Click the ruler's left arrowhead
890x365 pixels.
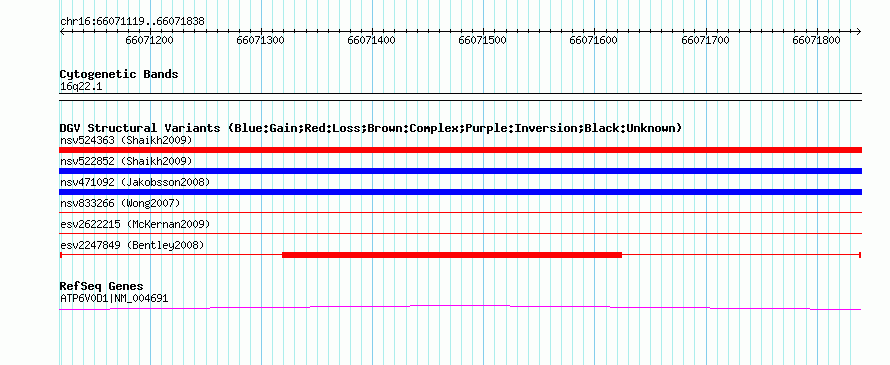tap(62, 31)
